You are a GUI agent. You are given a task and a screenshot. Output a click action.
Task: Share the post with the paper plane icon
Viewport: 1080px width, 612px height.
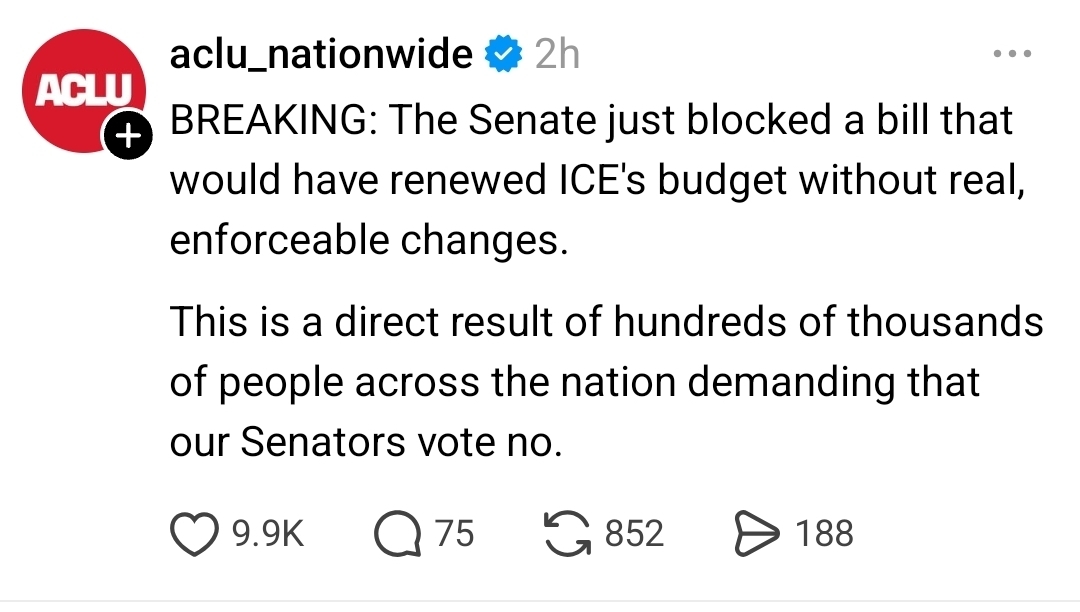pyautogui.click(x=758, y=533)
